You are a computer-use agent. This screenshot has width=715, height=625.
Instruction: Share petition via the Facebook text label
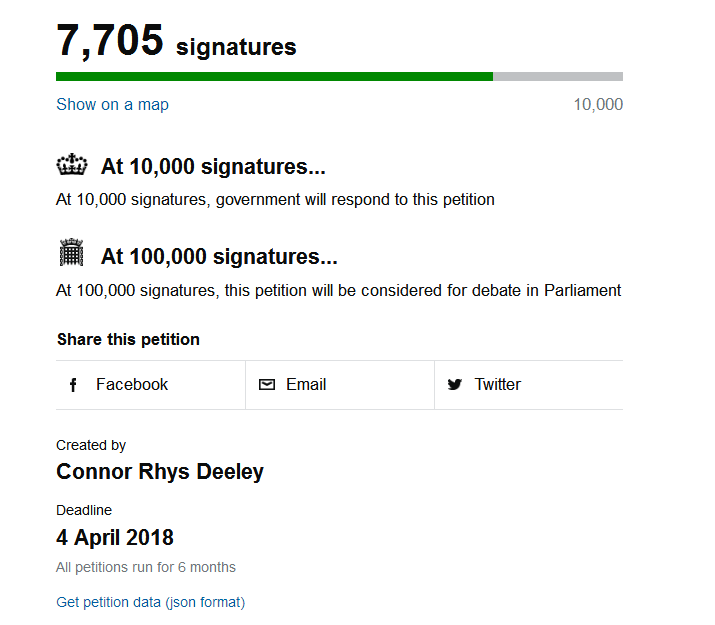[132, 385]
